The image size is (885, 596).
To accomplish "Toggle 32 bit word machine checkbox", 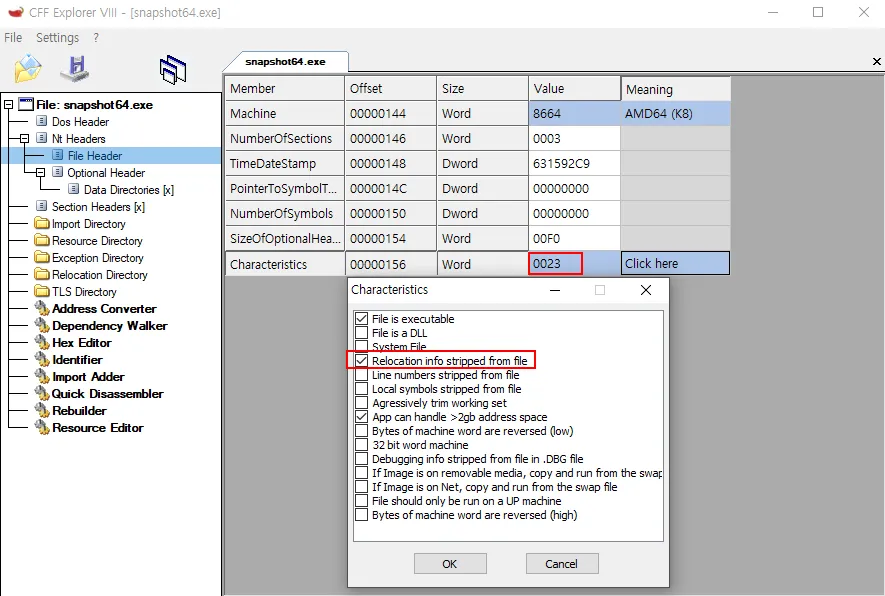I will point(362,445).
